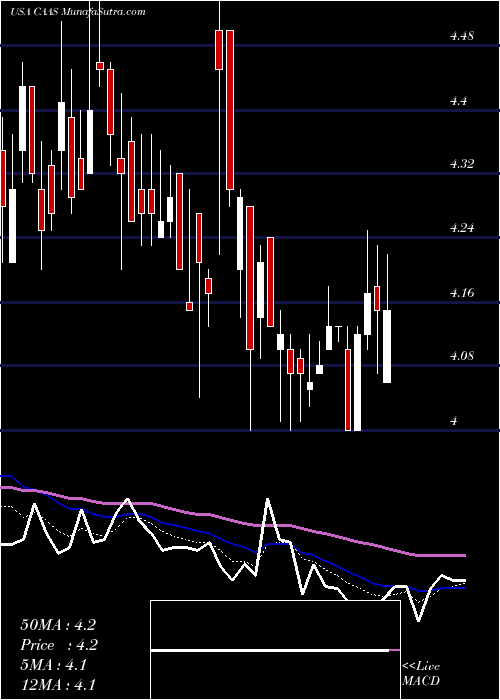
Task: Click the '50MA : 4.2' legend entry
Action: 58,625
